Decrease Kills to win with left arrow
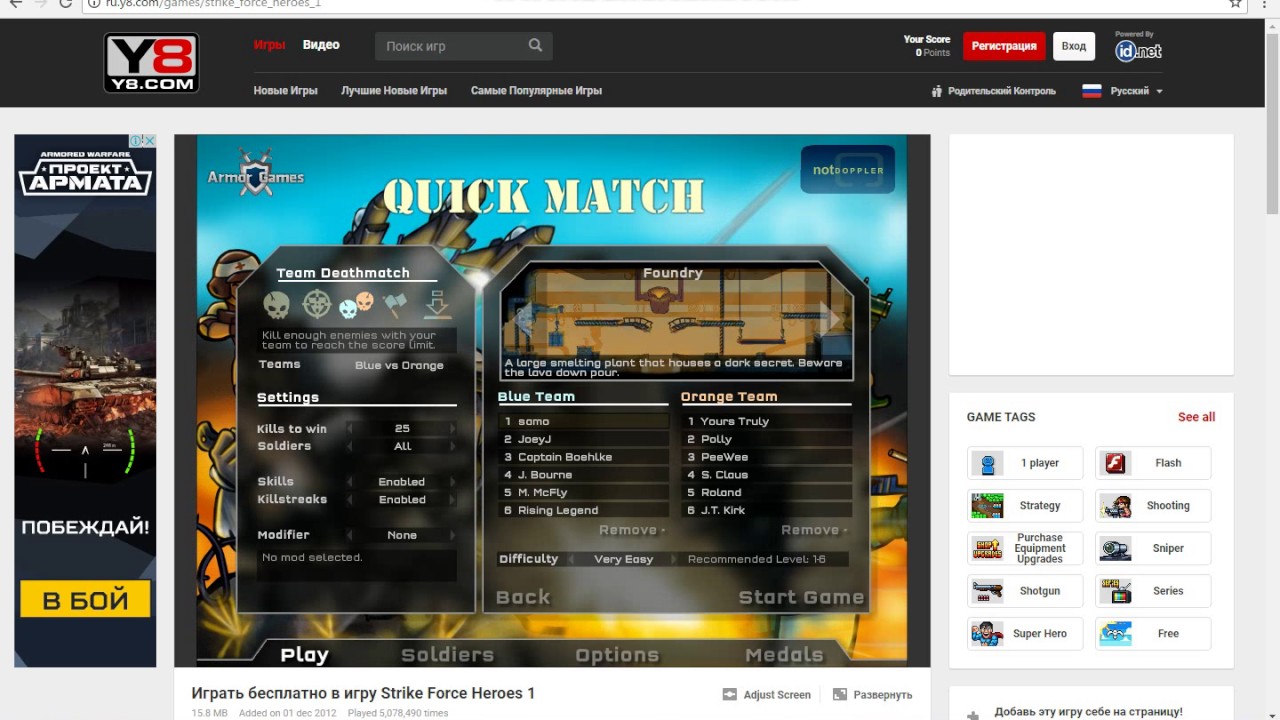 (x=350, y=429)
